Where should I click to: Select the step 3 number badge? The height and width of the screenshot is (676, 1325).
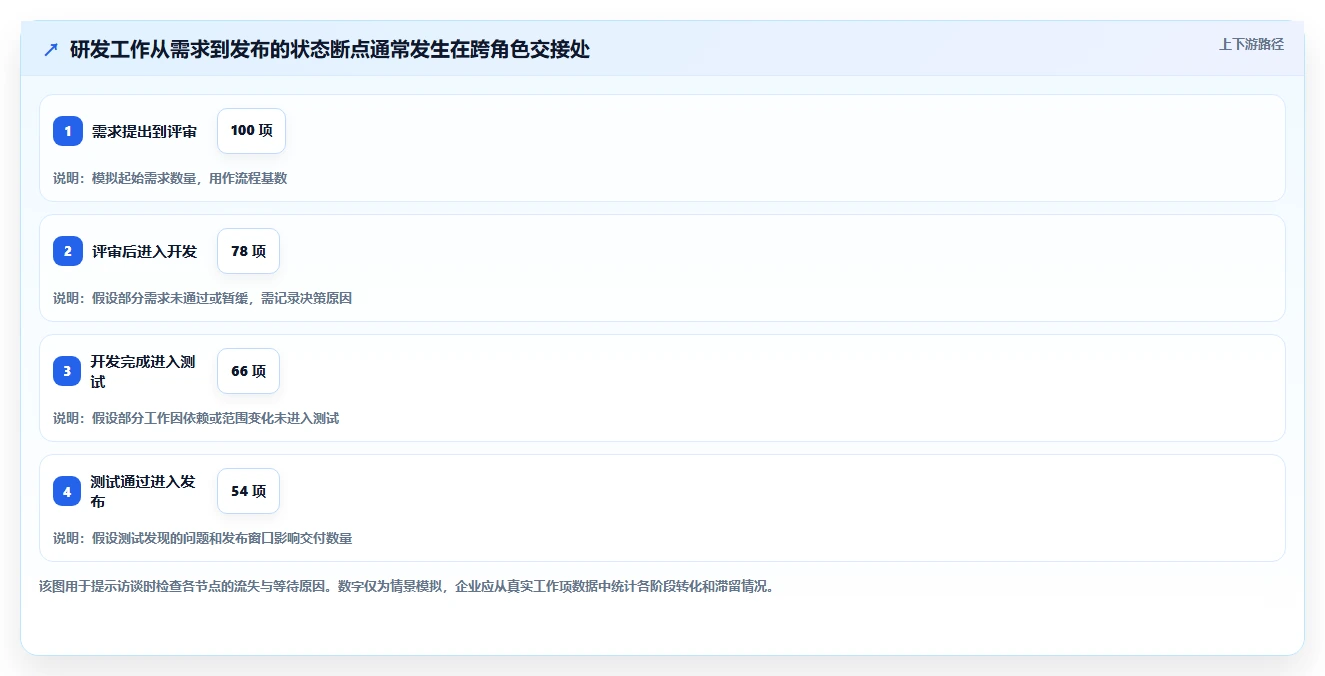68,371
